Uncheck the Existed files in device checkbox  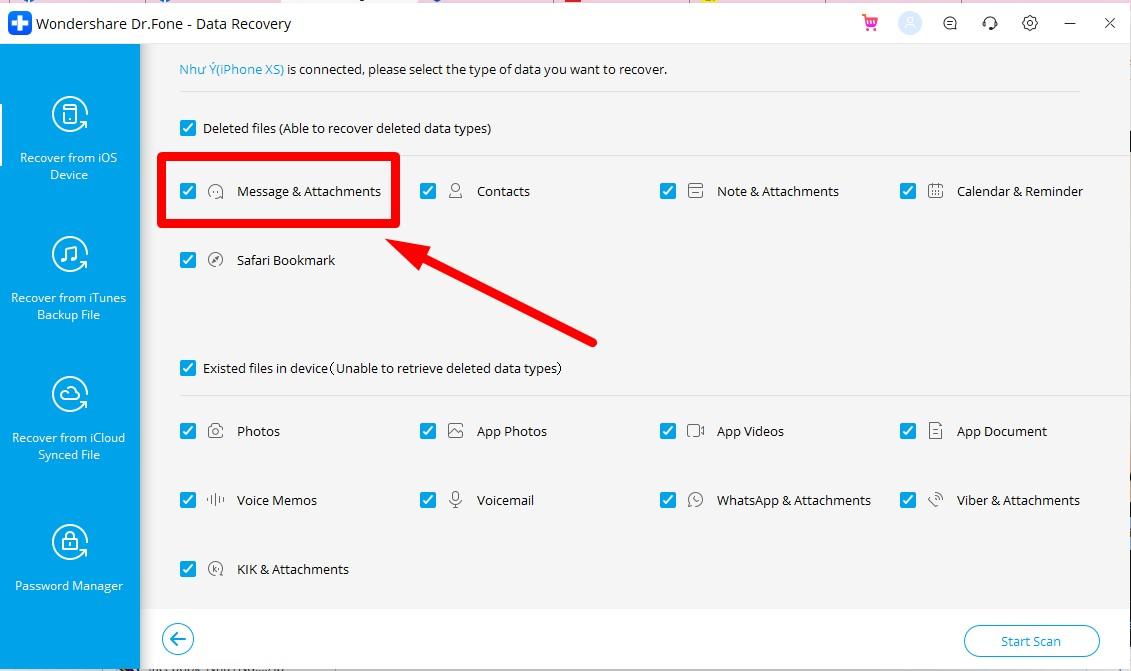(188, 368)
